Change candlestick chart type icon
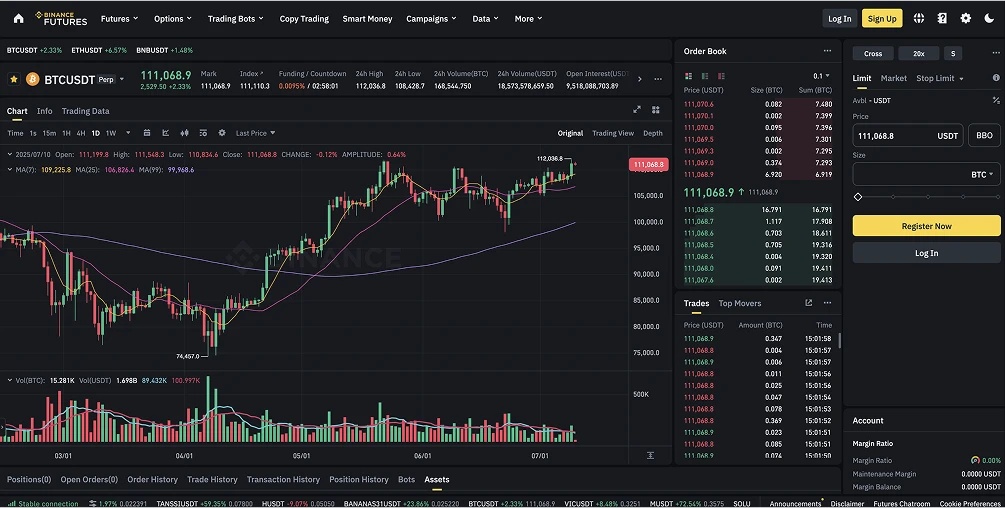 [x=184, y=133]
